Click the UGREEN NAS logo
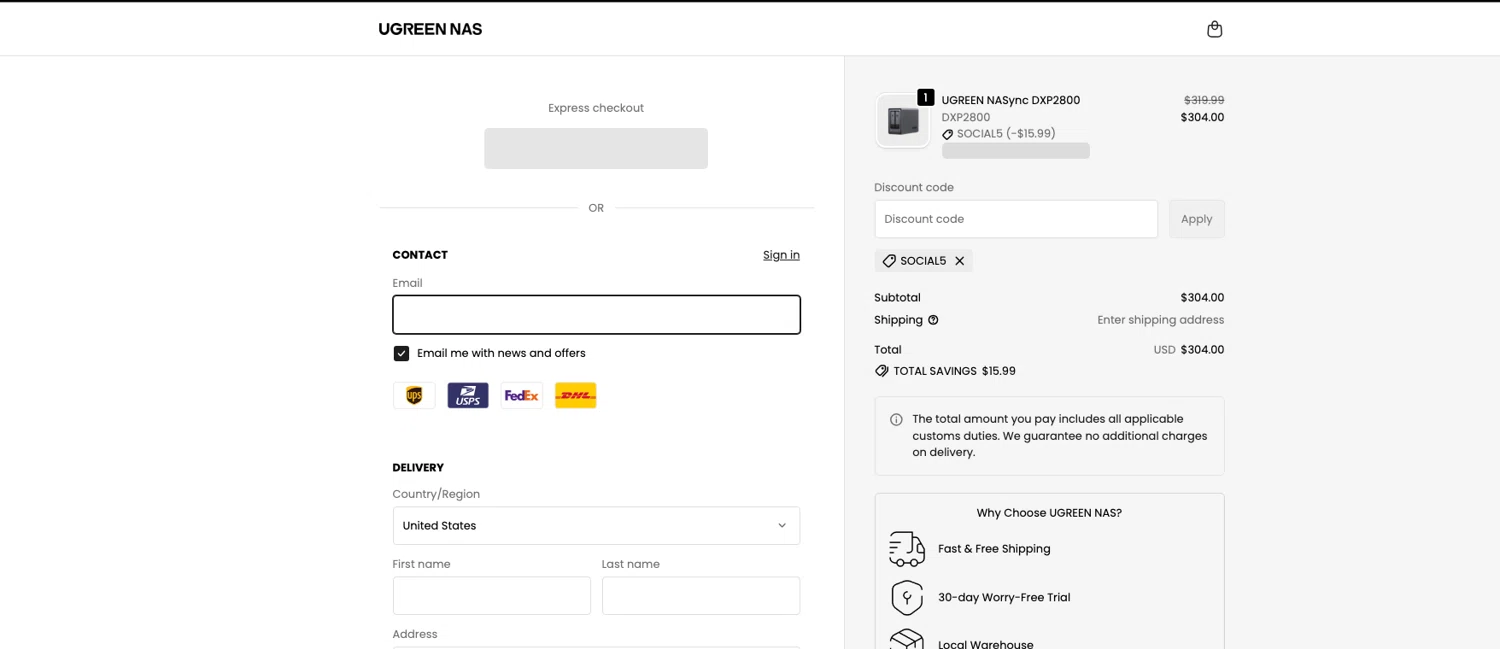 pyautogui.click(x=430, y=29)
